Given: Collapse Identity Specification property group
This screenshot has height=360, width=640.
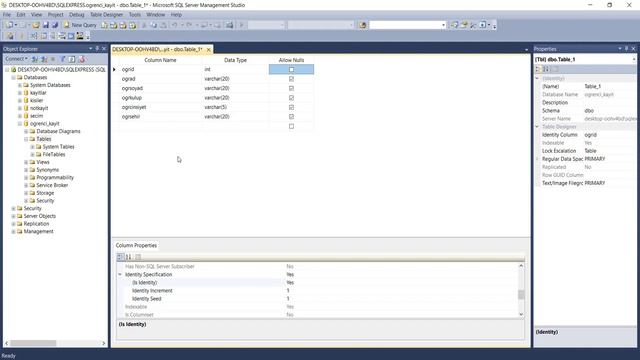Looking at the screenshot, I should click(x=120, y=275).
